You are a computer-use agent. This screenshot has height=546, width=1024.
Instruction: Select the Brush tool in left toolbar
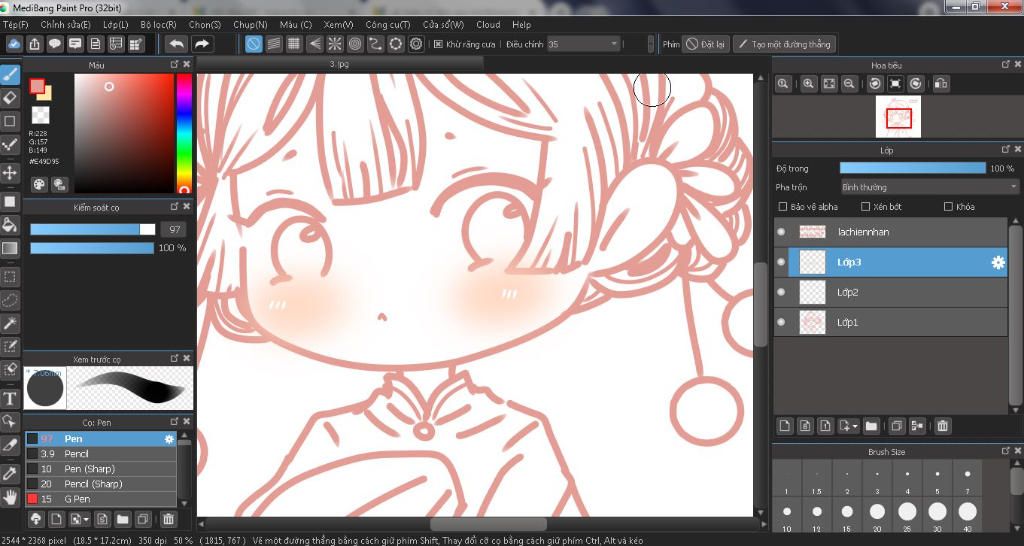(x=10, y=75)
